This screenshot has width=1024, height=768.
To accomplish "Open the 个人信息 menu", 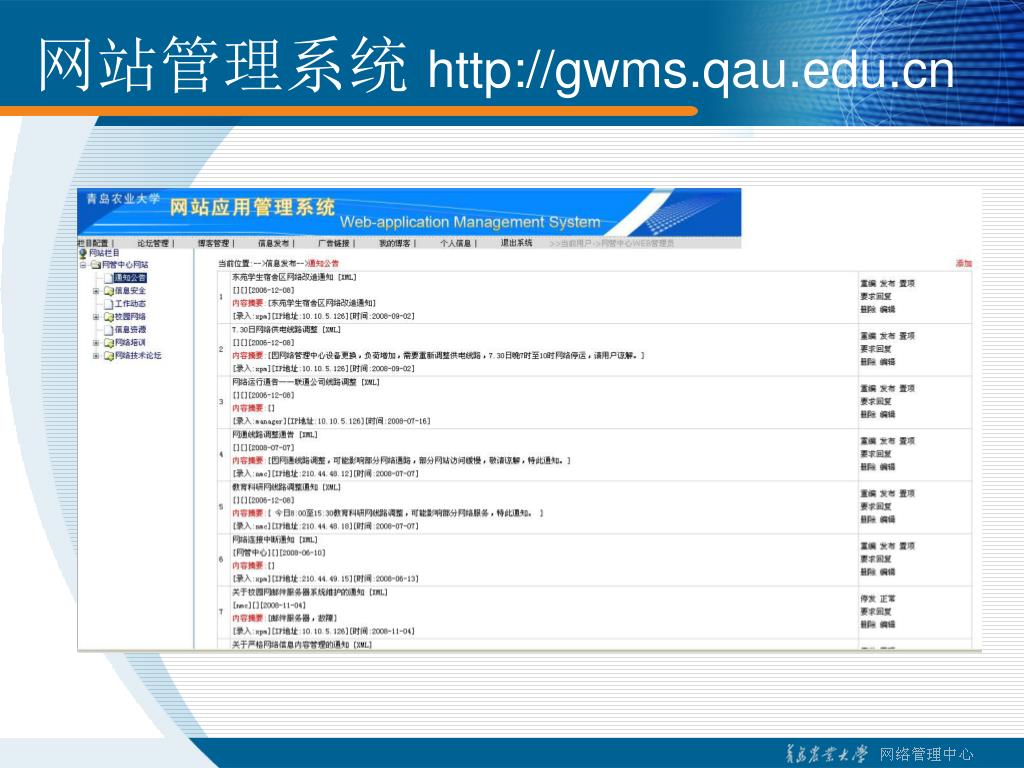I will [455, 243].
